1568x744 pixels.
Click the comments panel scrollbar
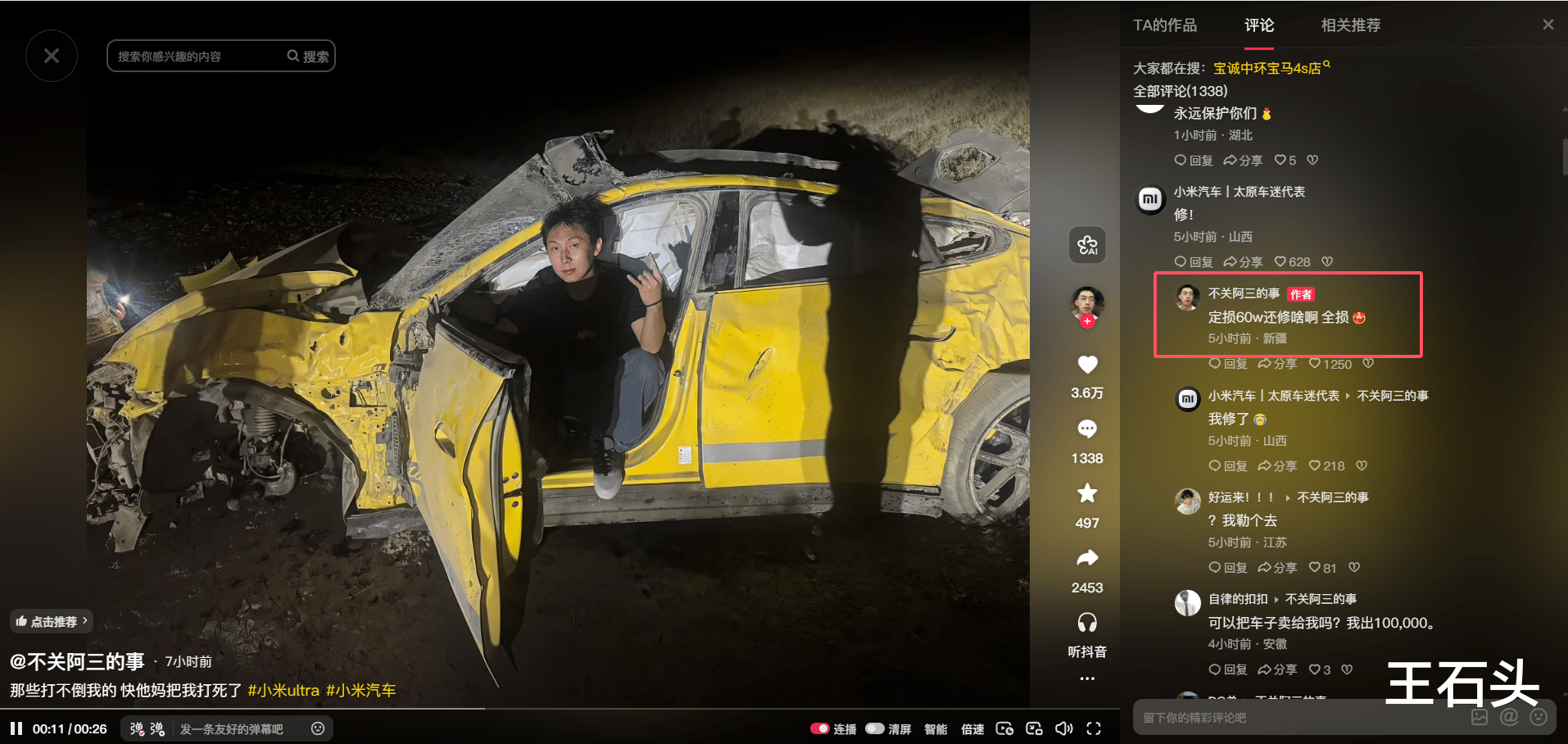1565,157
